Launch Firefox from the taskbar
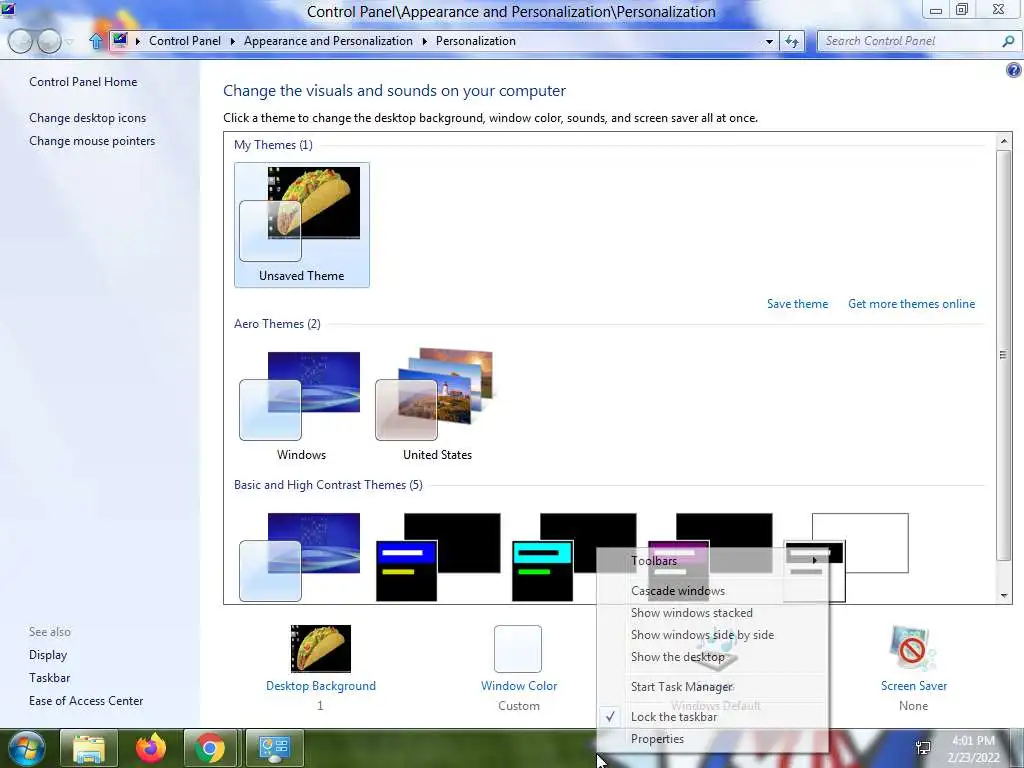The height and width of the screenshot is (768, 1024). coord(150,748)
